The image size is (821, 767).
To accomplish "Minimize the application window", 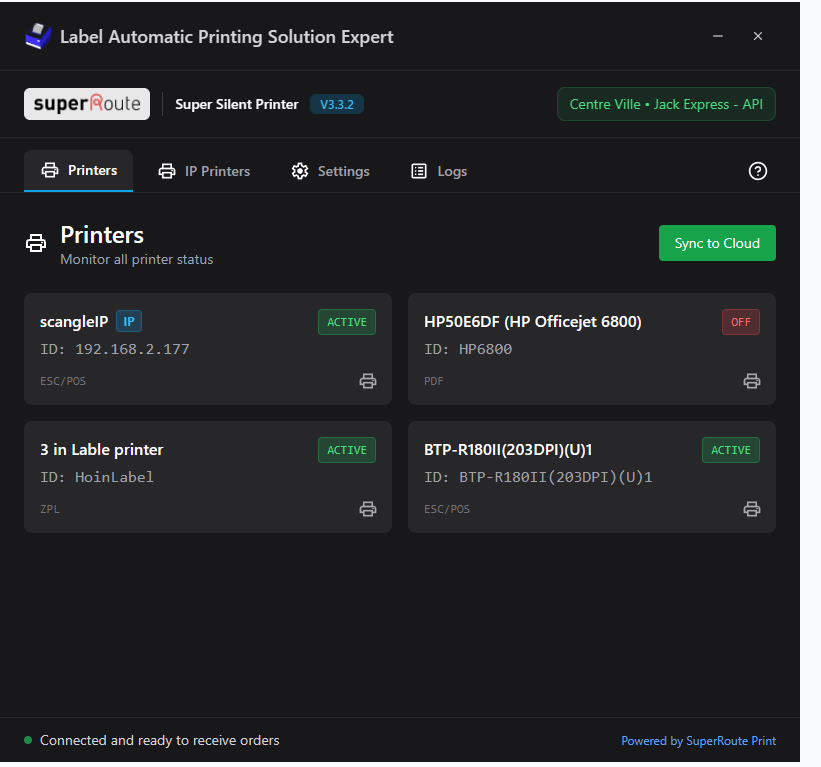I will pyautogui.click(x=718, y=36).
